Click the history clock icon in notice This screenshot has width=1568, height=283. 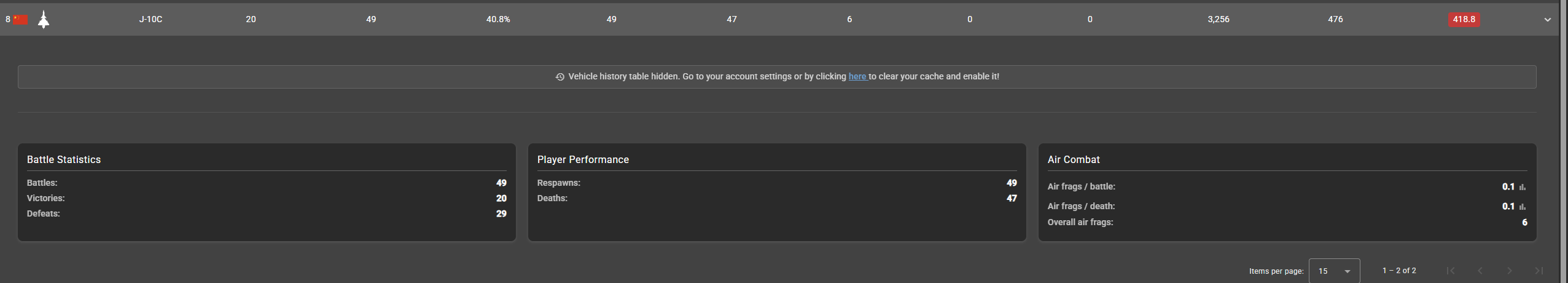[560, 77]
